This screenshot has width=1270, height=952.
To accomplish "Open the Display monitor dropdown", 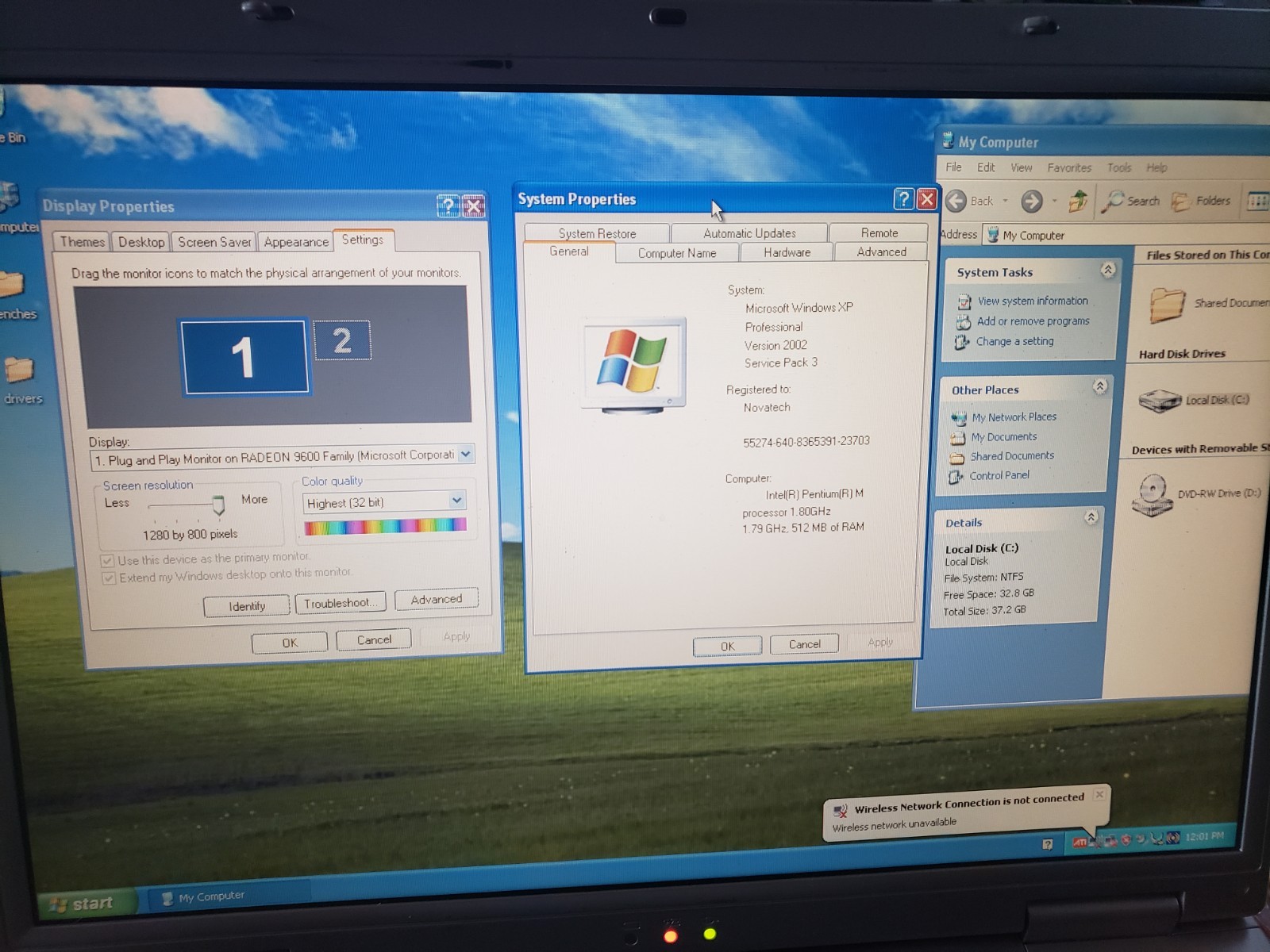I will (x=466, y=455).
